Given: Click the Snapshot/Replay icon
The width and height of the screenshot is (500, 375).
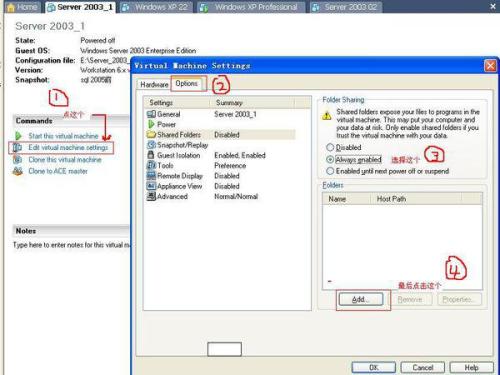Looking at the screenshot, I should [151, 145].
